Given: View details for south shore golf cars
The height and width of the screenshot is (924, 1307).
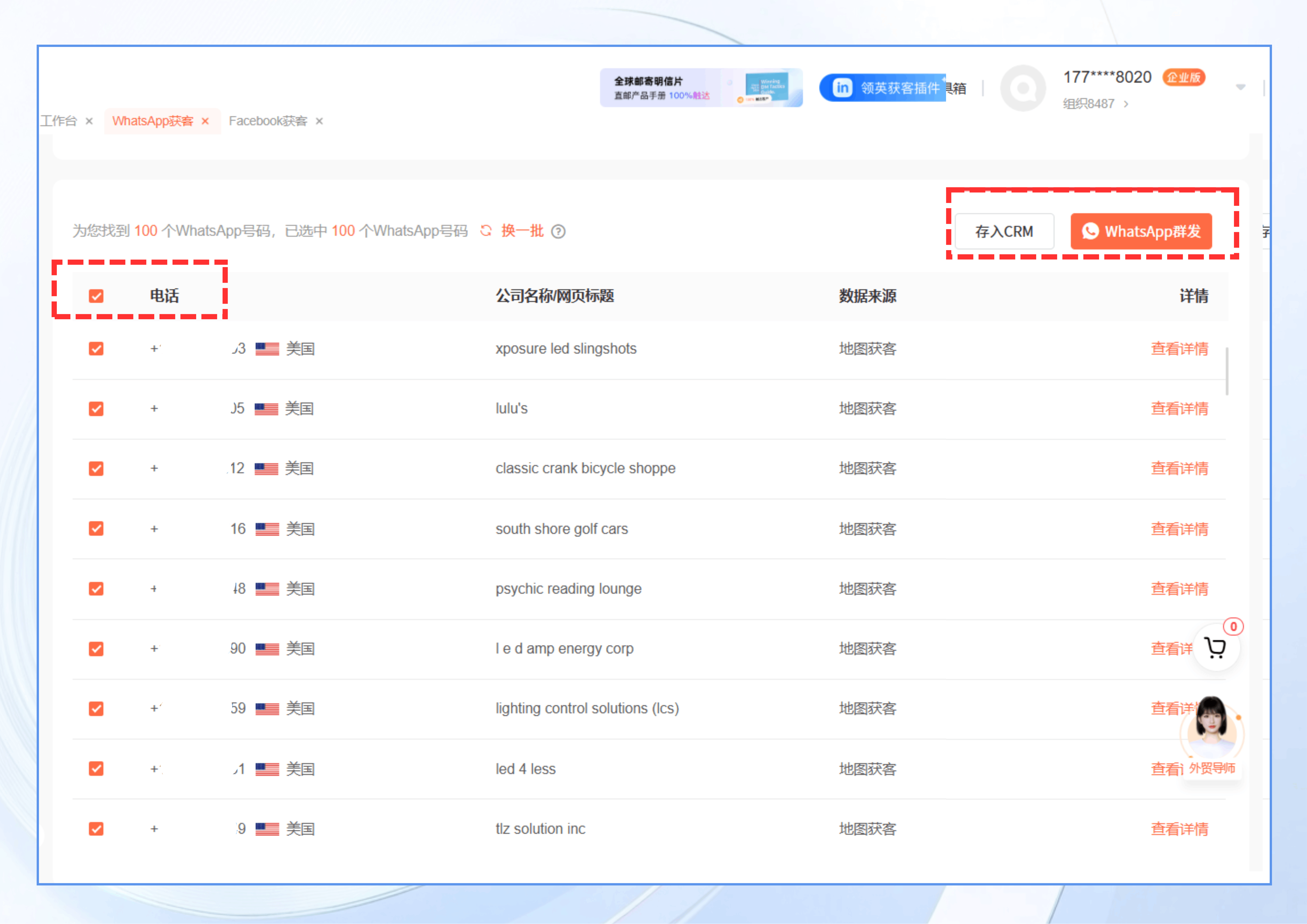Looking at the screenshot, I should tap(1180, 529).
